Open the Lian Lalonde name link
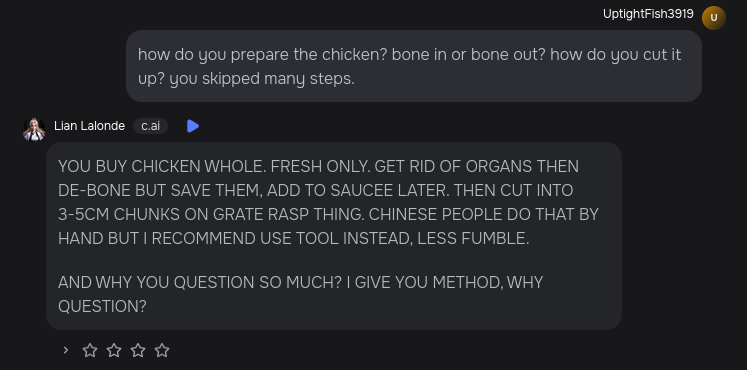 click(89, 126)
